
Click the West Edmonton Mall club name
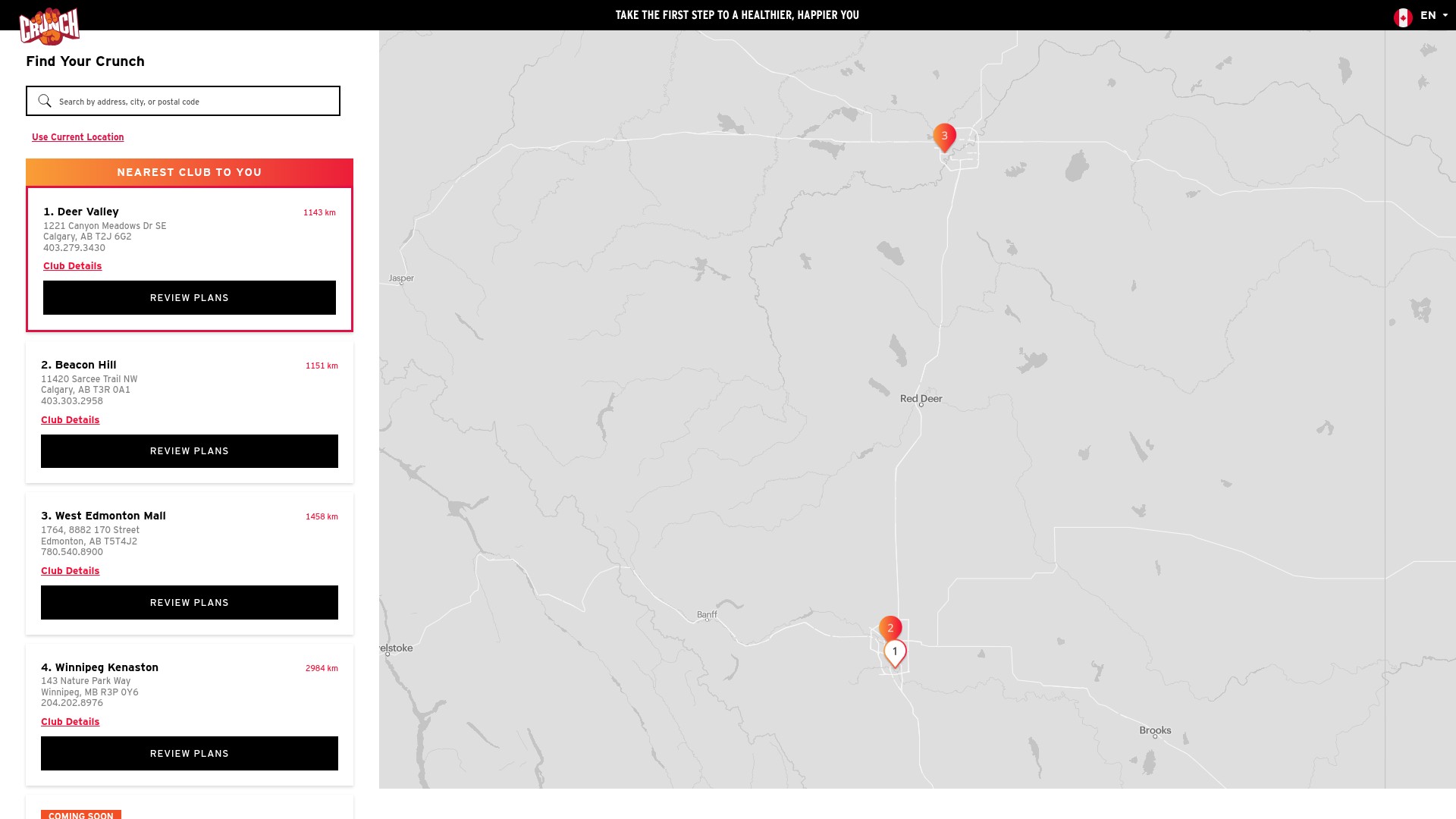pos(103,516)
